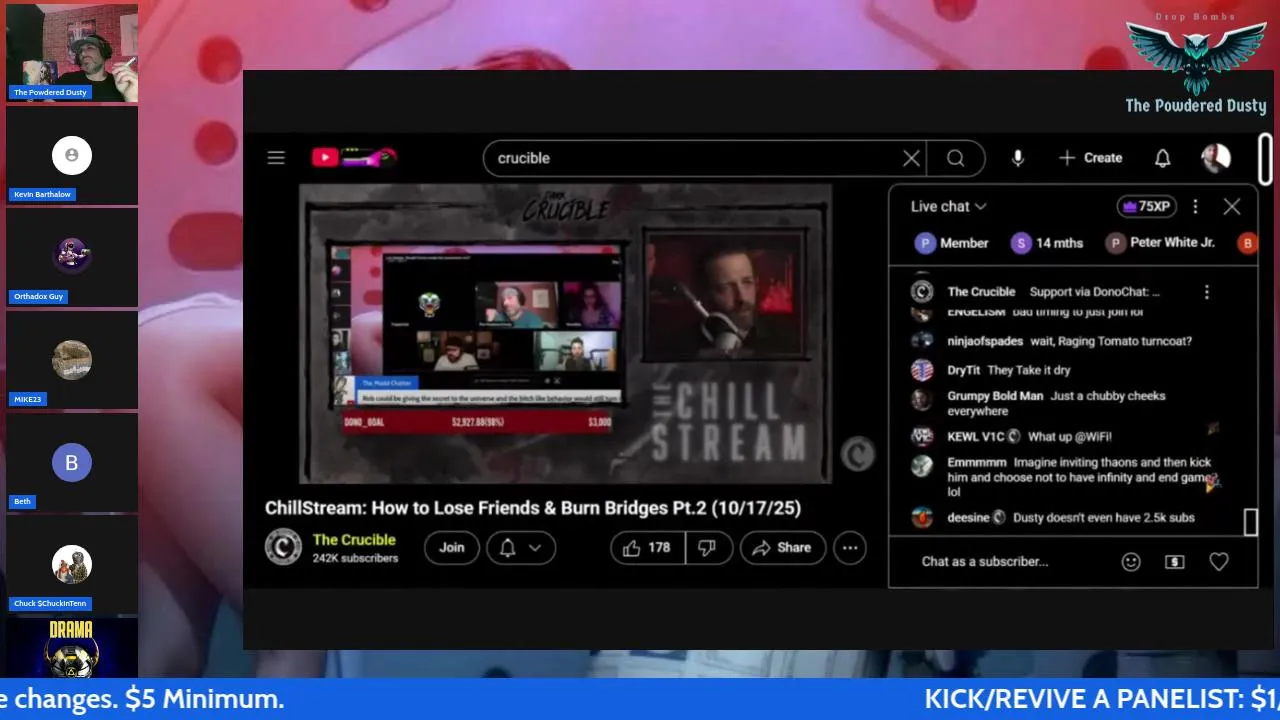Click the Join membership button
Image resolution: width=1280 pixels, height=720 pixels.
point(451,547)
